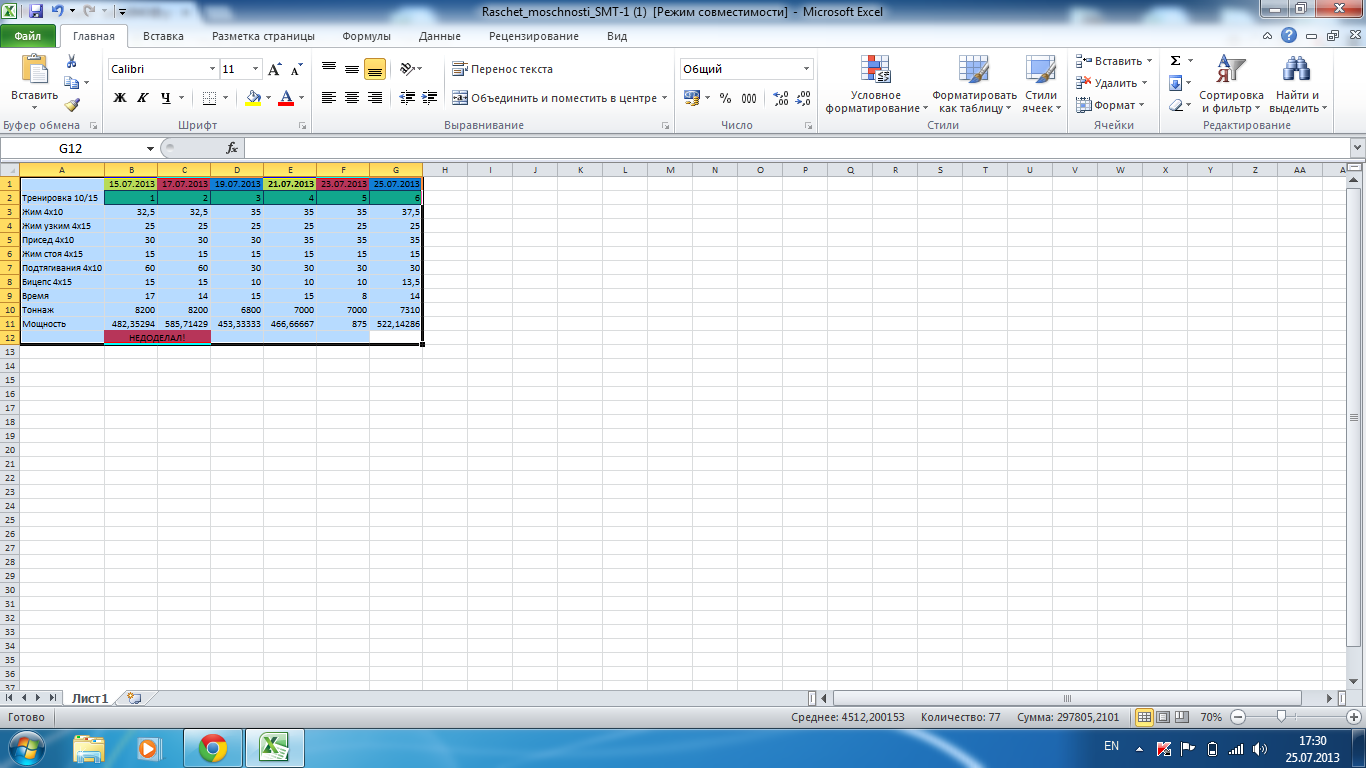Open the Name Box dropdown arrow

pos(150,148)
